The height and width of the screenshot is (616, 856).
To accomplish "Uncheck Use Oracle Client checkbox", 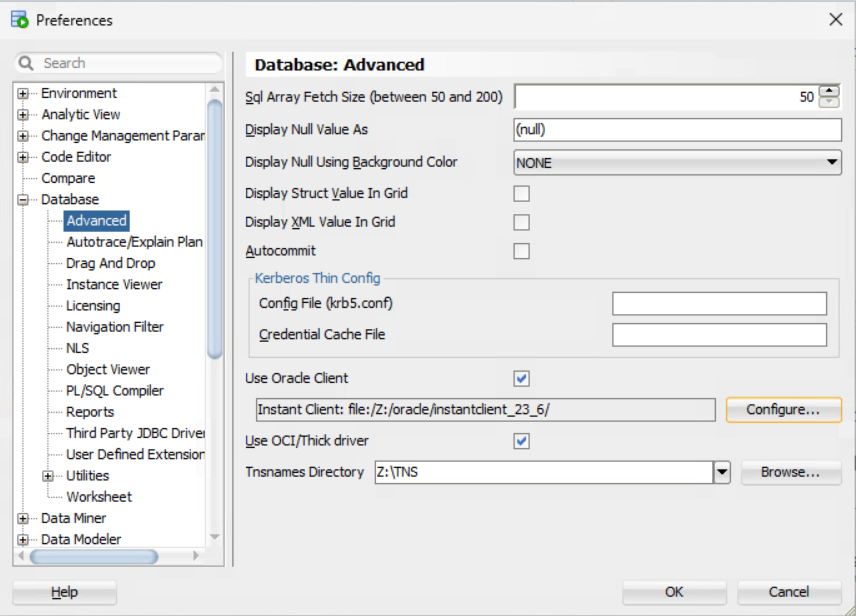I will (521, 379).
